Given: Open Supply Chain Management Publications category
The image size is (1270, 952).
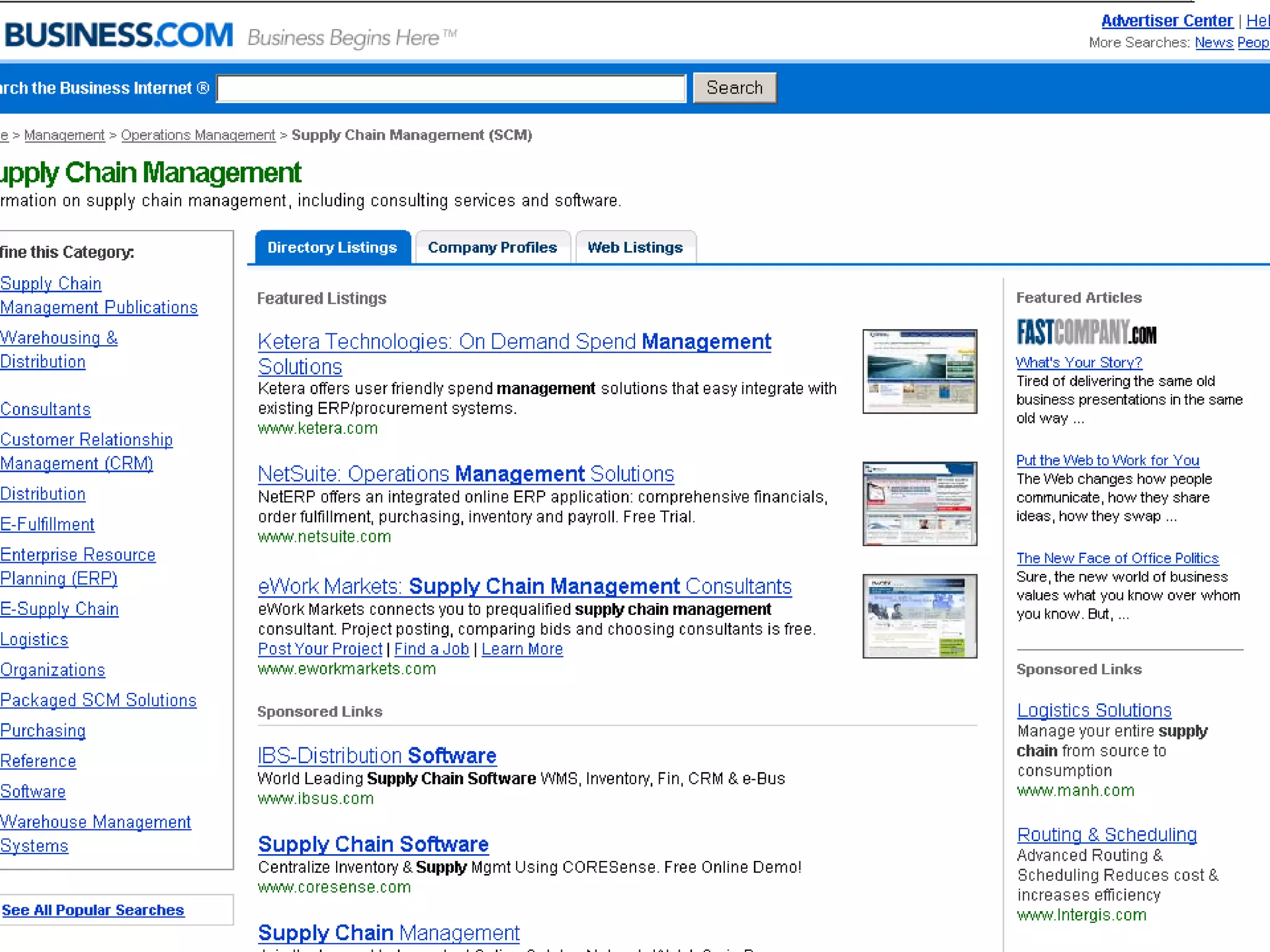Looking at the screenshot, I should (99, 296).
